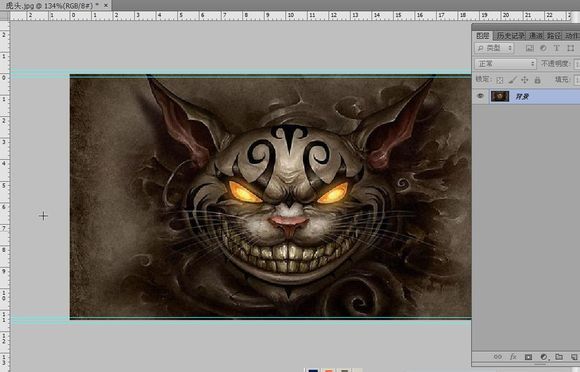The width and height of the screenshot is (580, 372).
Task: Add a layer mask
Action: coord(528,357)
